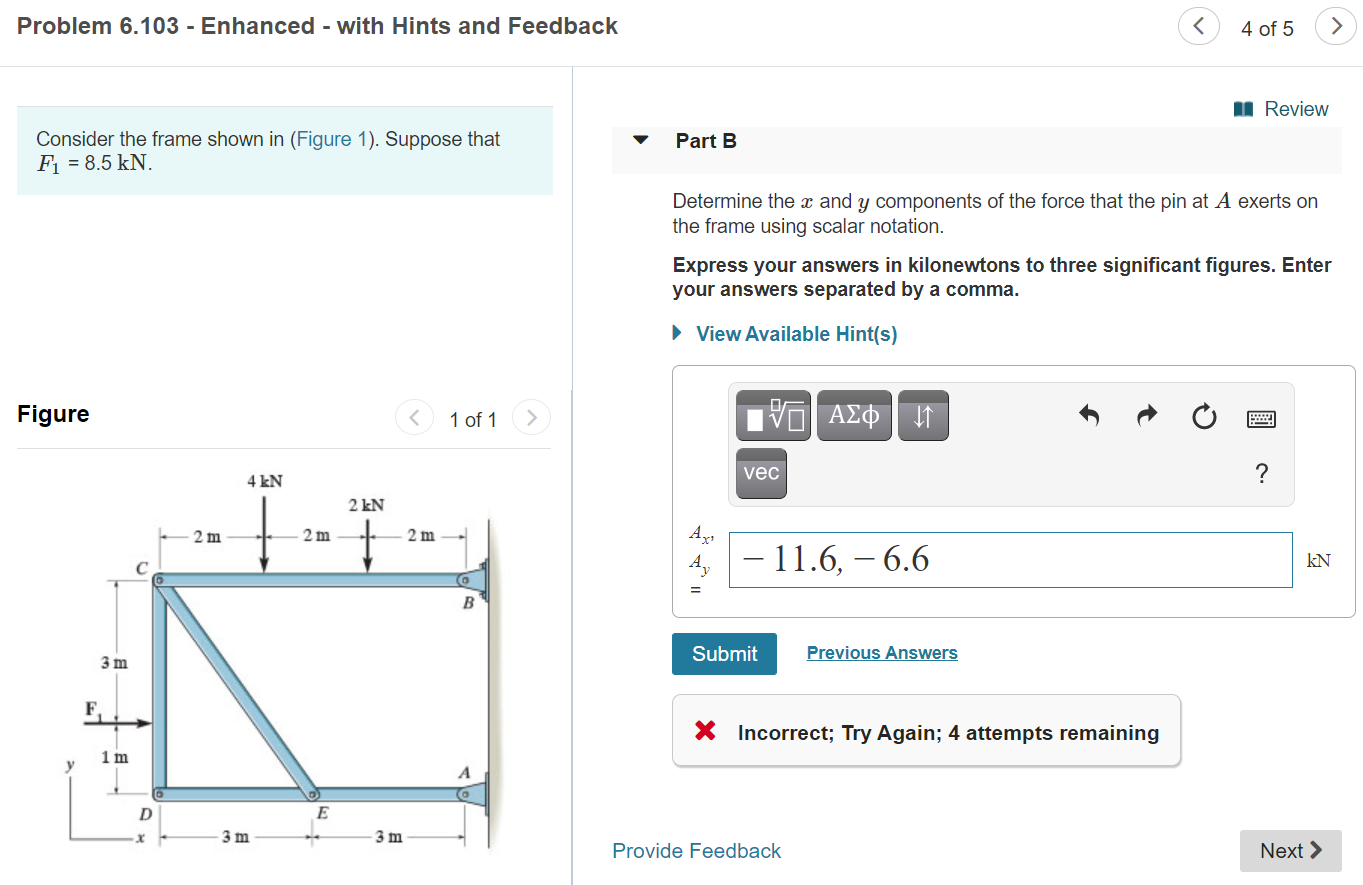Open Provide Feedback
1363x885 pixels.
(696, 850)
